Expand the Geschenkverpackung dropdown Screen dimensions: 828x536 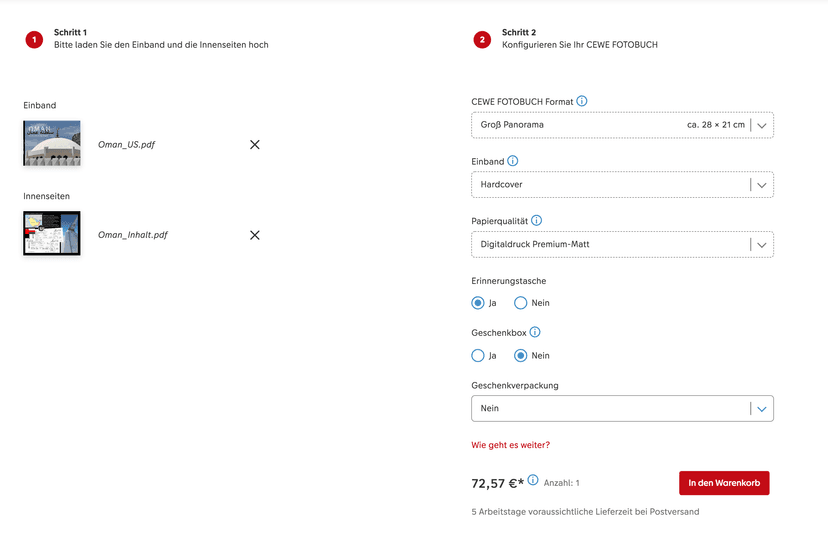coord(761,408)
